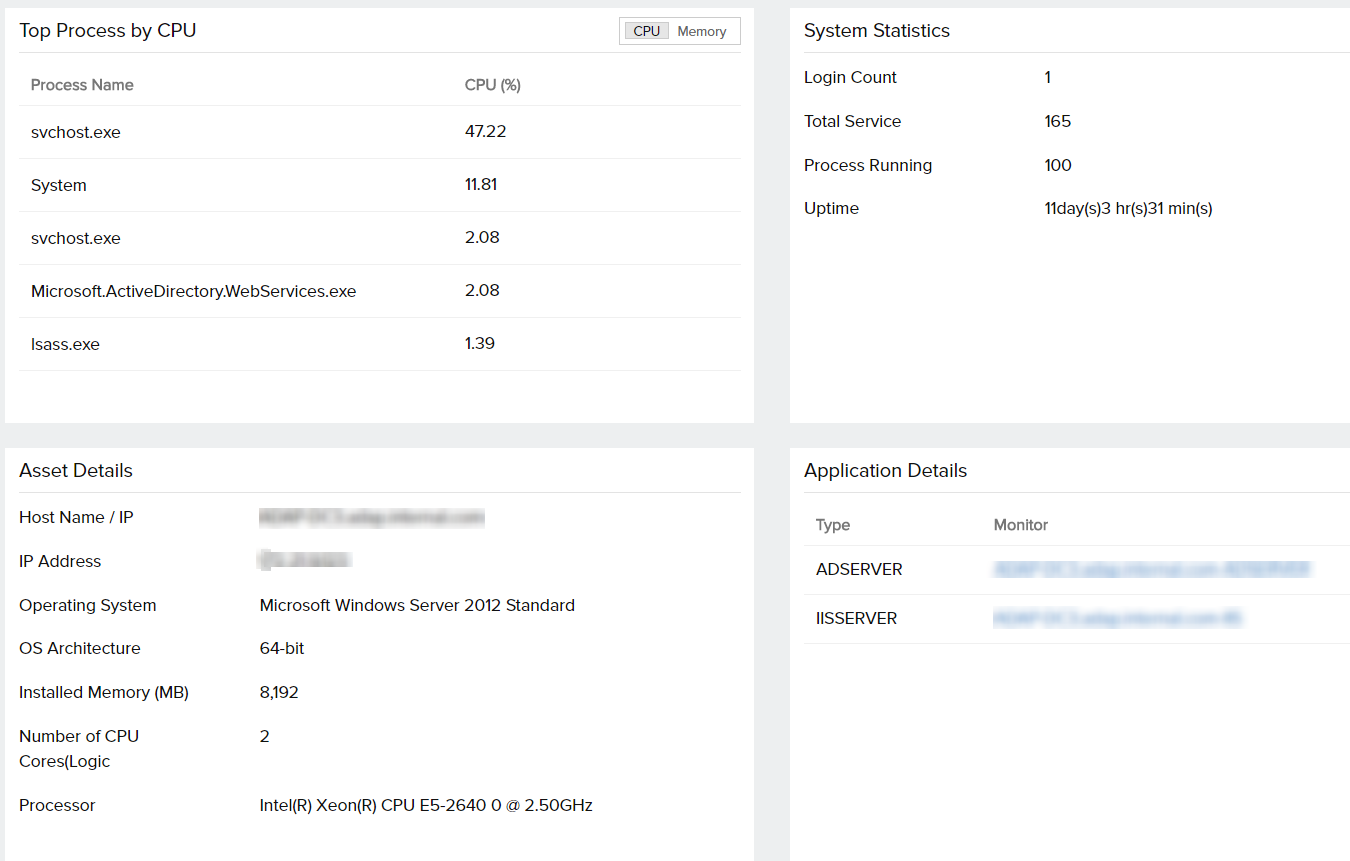
Task: Select the lsass.exe process row
Action: pyautogui.click(x=64, y=343)
